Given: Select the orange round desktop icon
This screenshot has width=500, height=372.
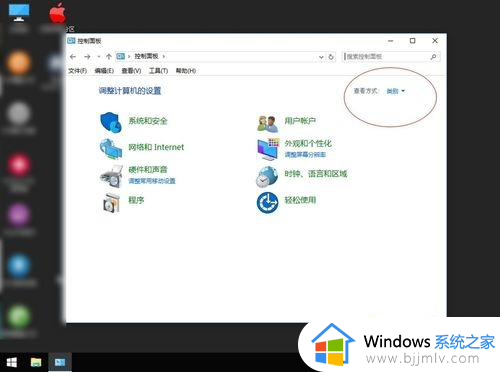Looking at the screenshot, I should click(19, 62).
